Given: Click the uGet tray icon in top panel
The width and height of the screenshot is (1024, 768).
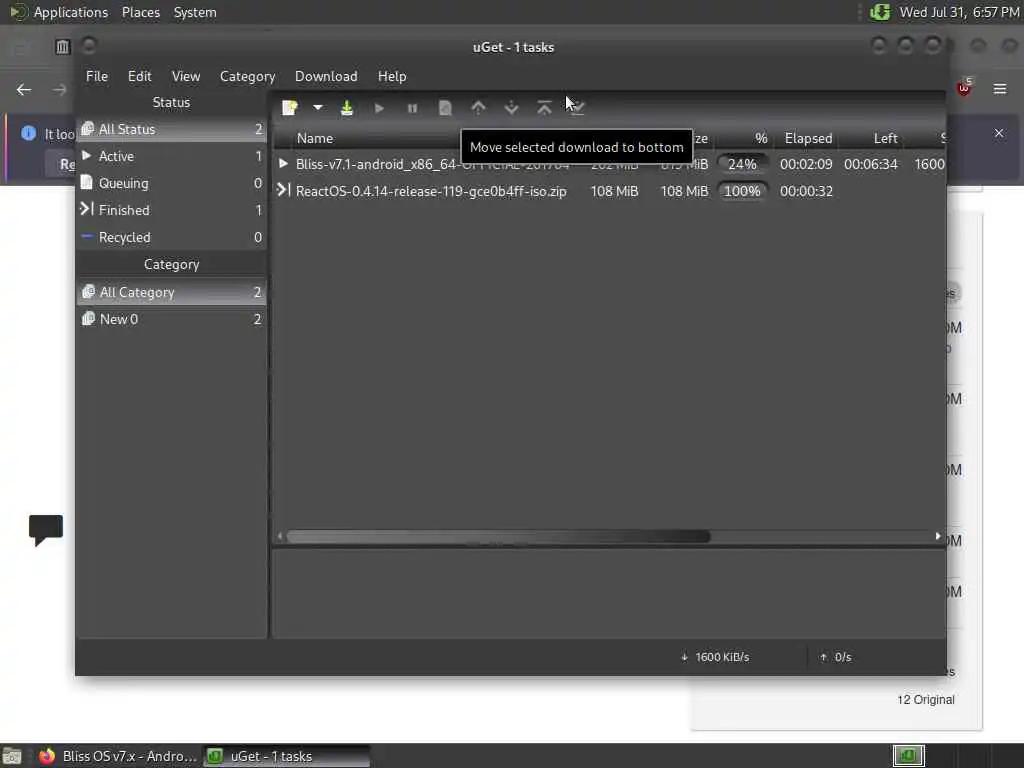Looking at the screenshot, I should click(x=880, y=12).
